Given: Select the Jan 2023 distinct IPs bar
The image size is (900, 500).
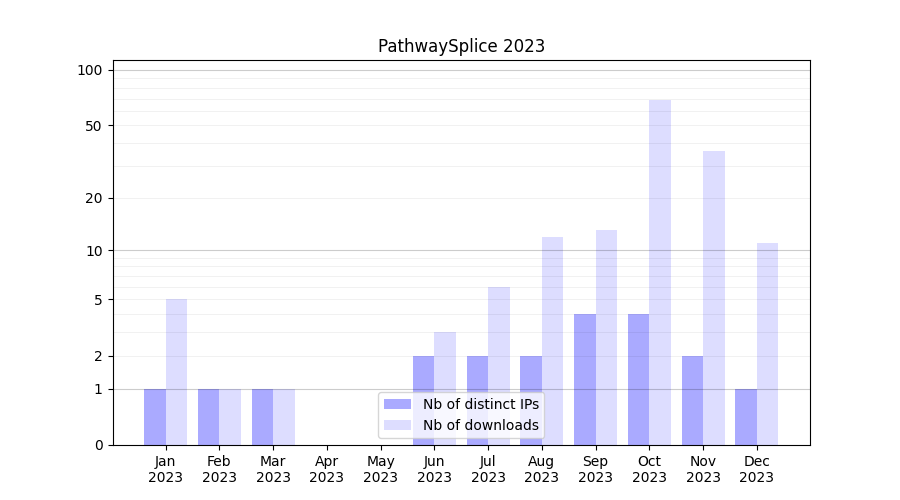Looking at the screenshot, I should point(155,417).
